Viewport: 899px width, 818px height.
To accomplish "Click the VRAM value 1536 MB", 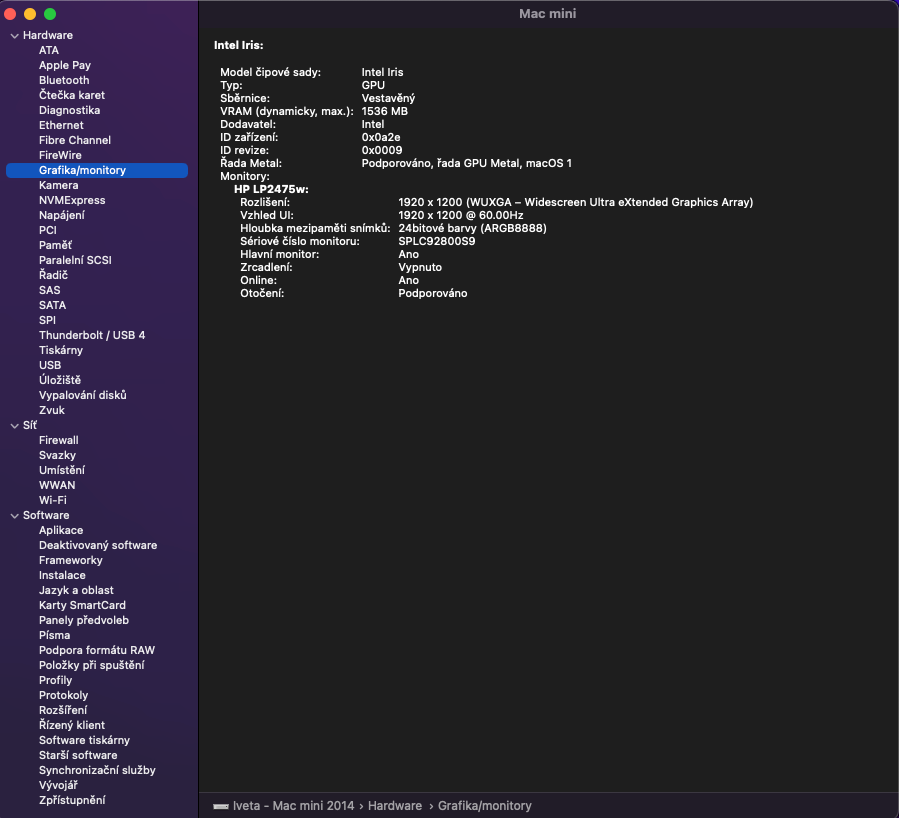I will [x=385, y=111].
